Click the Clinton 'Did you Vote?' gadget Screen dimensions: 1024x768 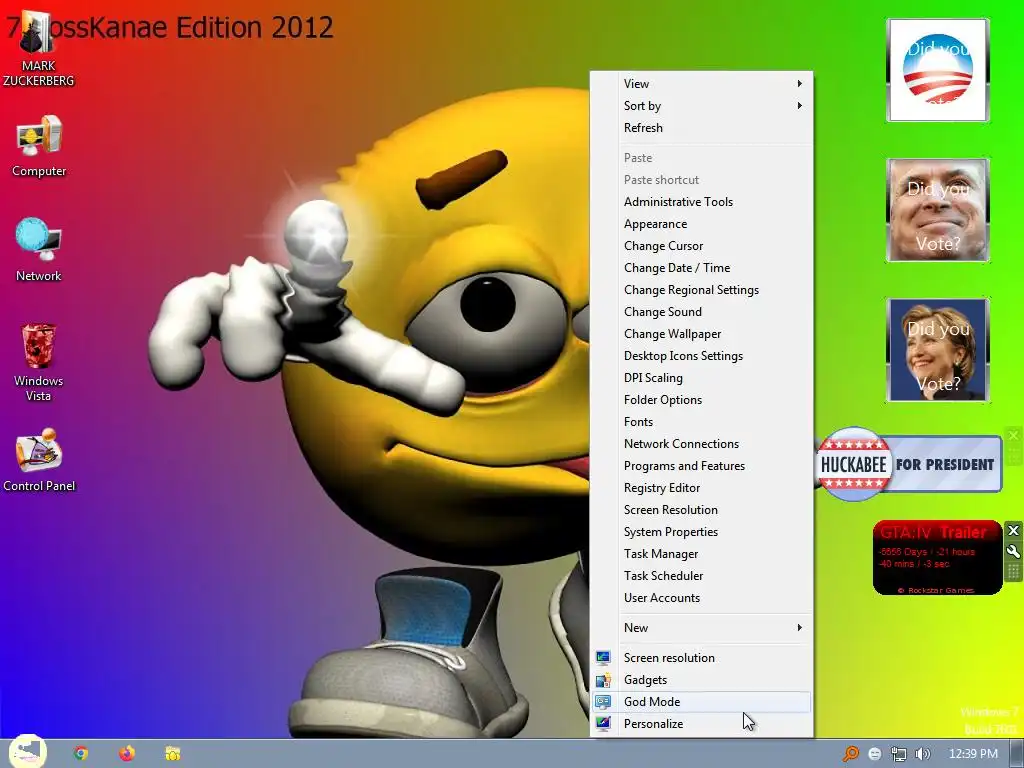(938, 350)
